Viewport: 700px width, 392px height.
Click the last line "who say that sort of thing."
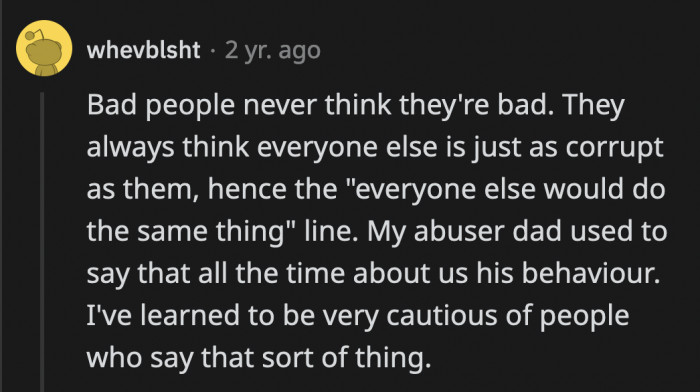[259, 358]
